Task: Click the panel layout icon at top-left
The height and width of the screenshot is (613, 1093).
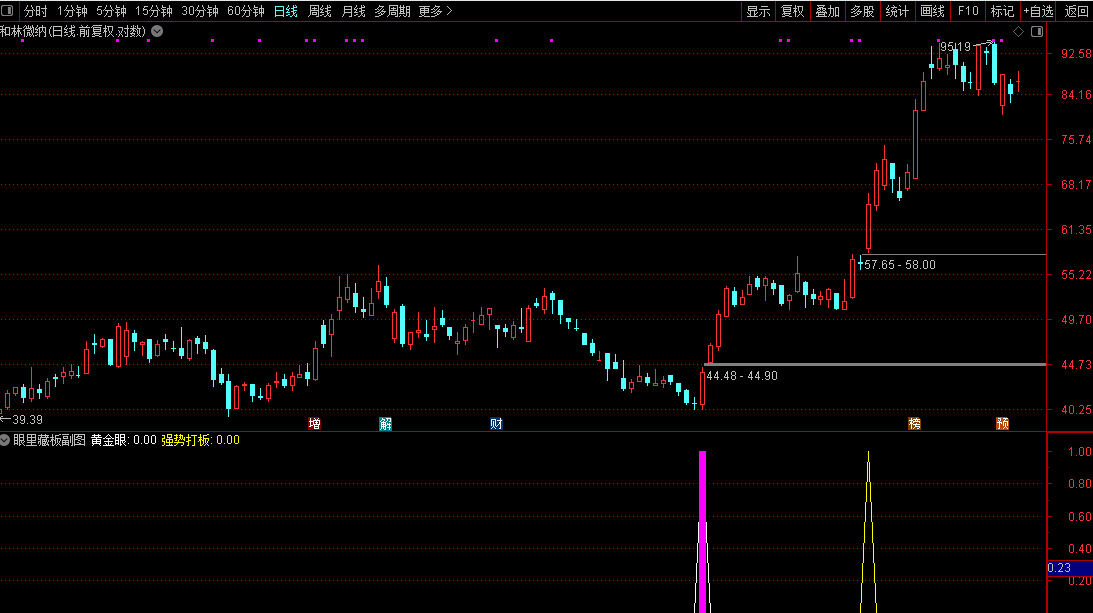Action: point(7,10)
